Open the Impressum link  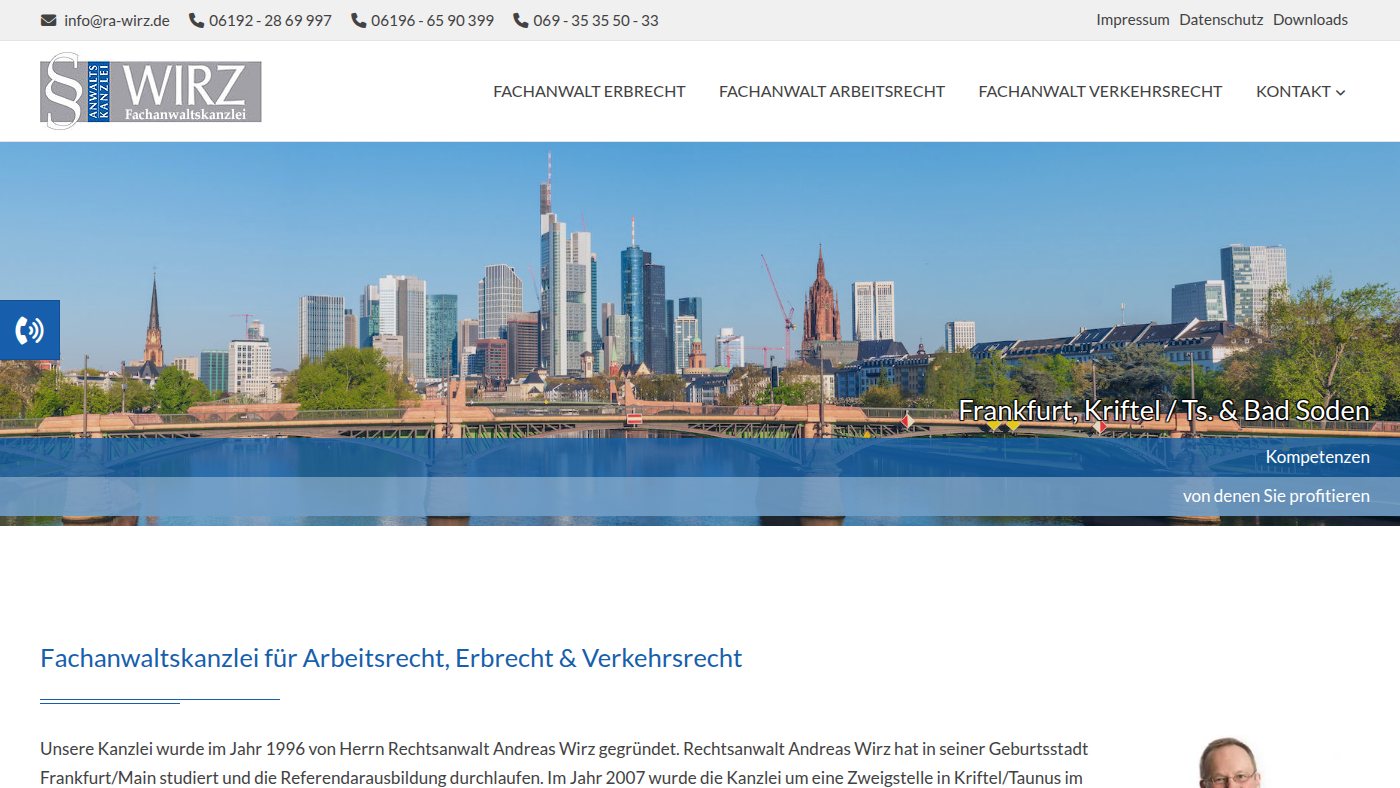pyautogui.click(x=1132, y=20)
